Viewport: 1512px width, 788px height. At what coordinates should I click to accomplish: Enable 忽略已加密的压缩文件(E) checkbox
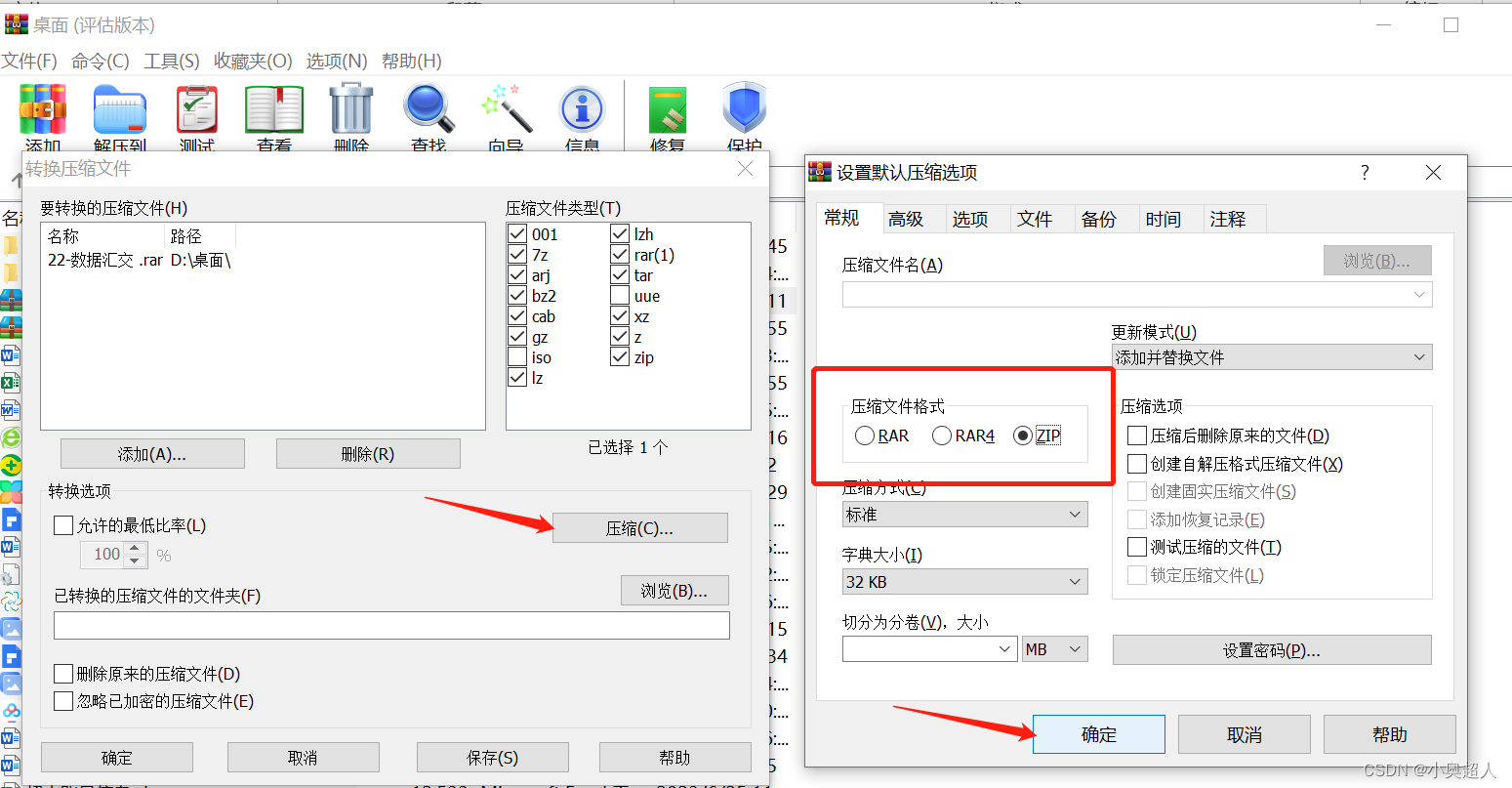point(63,701)
